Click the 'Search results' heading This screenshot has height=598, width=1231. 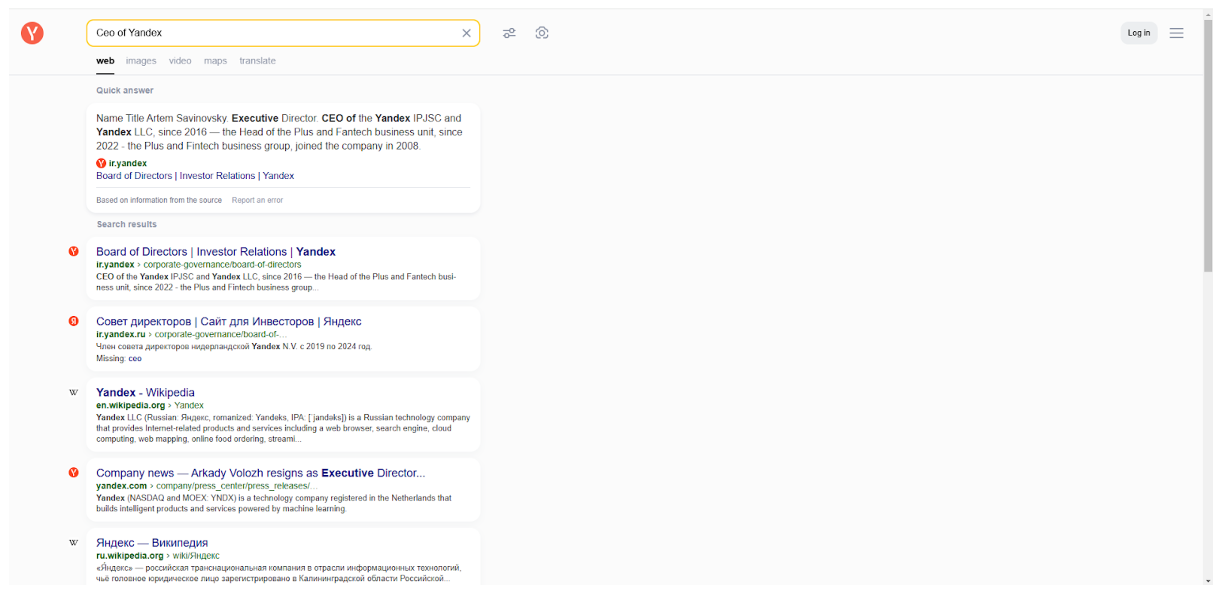click(127, 225)
